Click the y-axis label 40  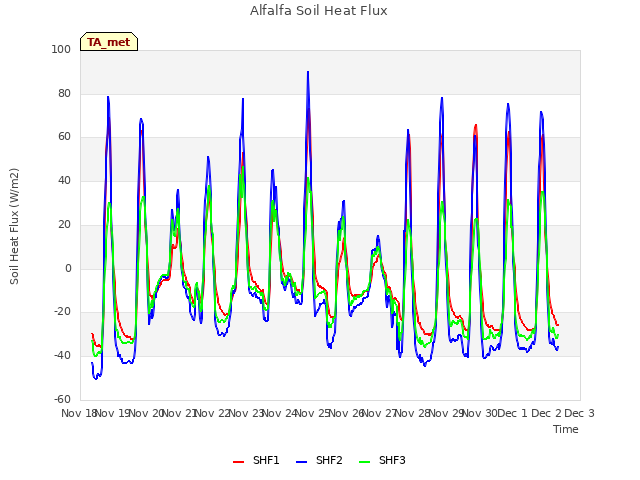pos(64,180)
